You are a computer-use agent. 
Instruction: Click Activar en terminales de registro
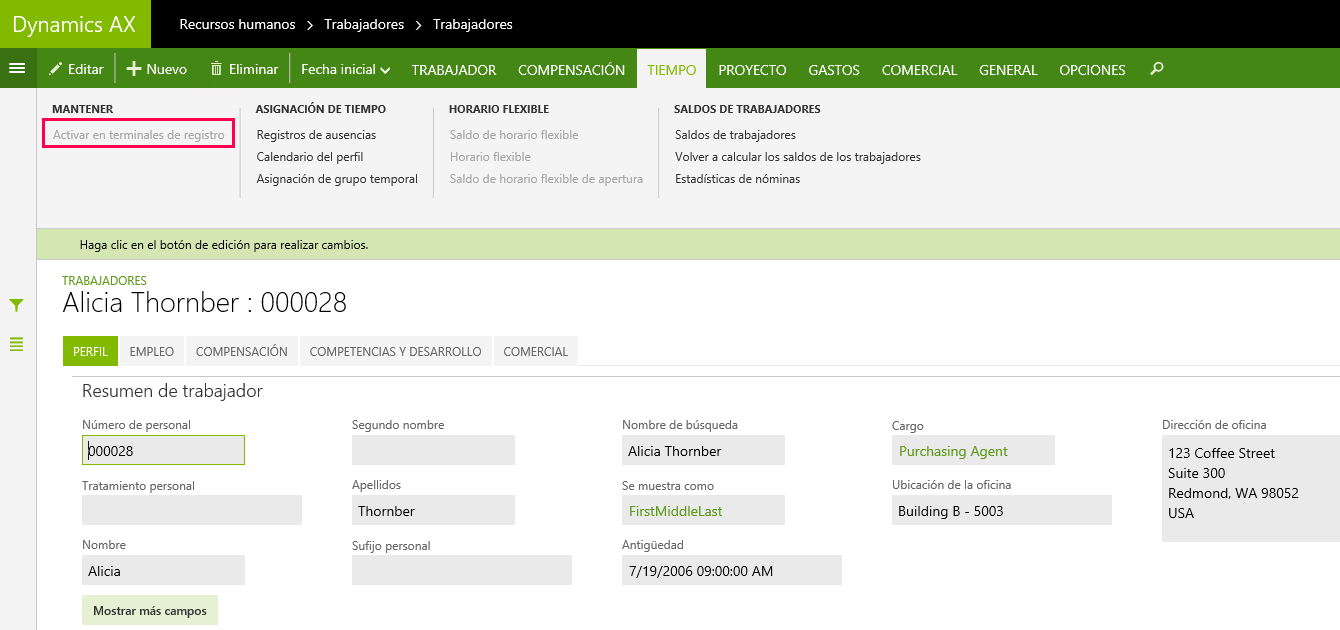[x=138, y=135]
